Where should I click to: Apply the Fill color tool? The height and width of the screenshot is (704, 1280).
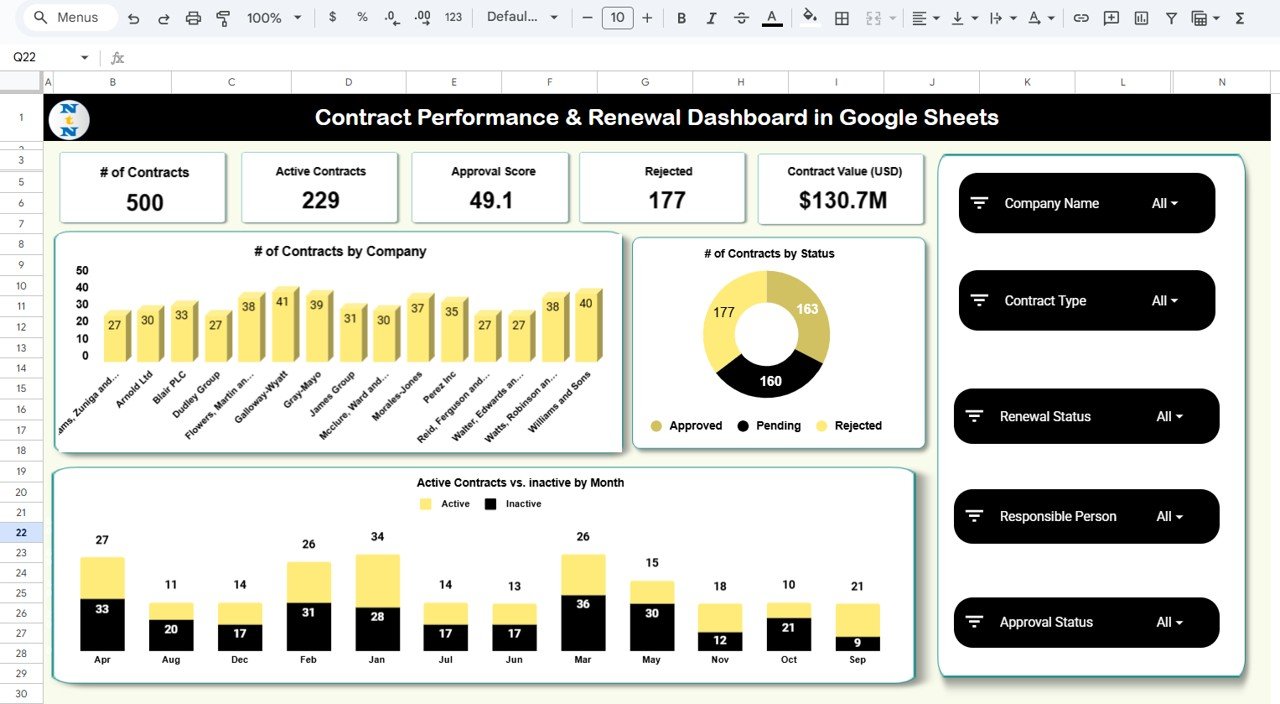[x=810, y=17]
